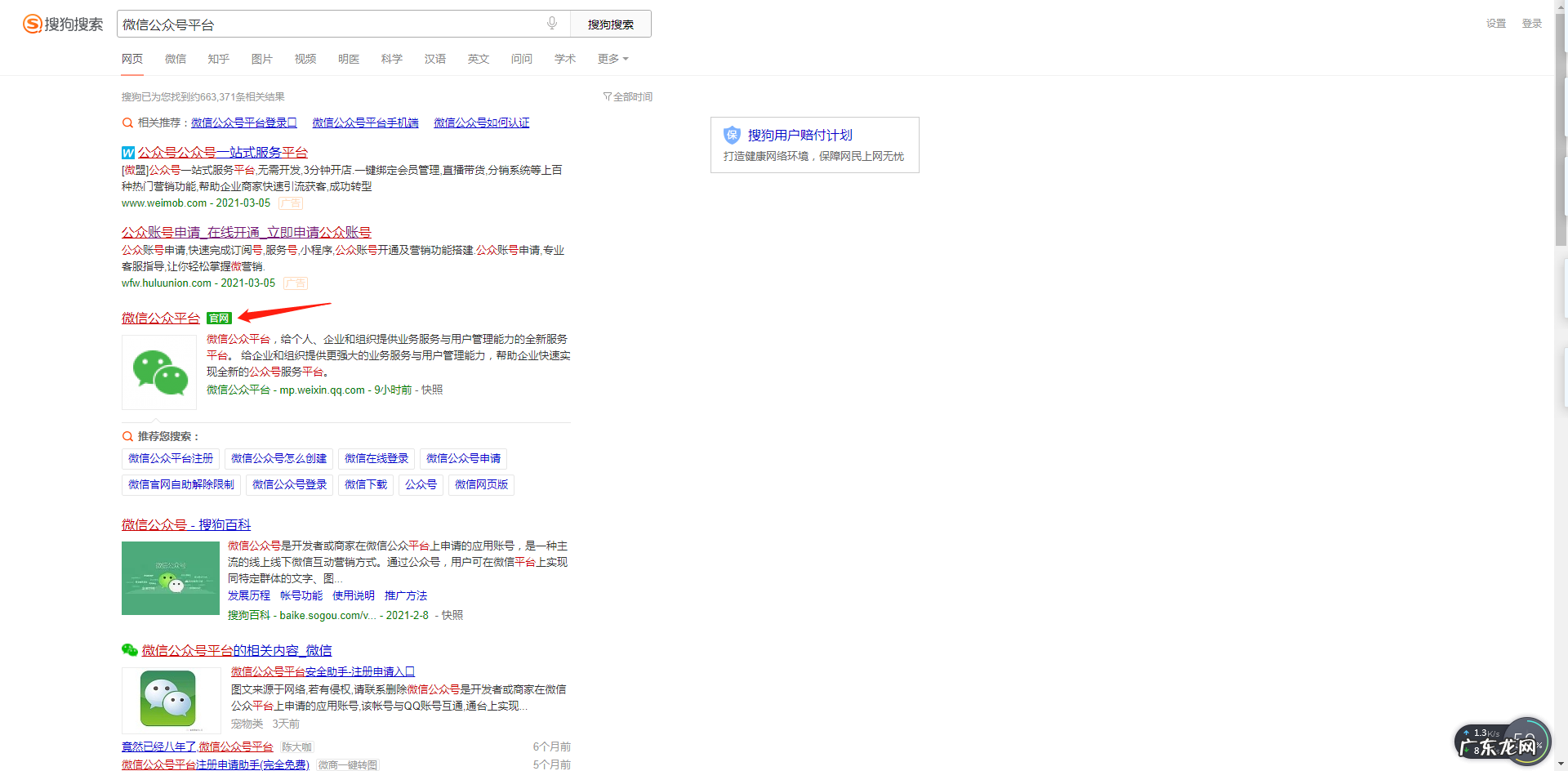Click the search input field
The height and width of the screenshot is (771, 1568).
coord(327,25)
